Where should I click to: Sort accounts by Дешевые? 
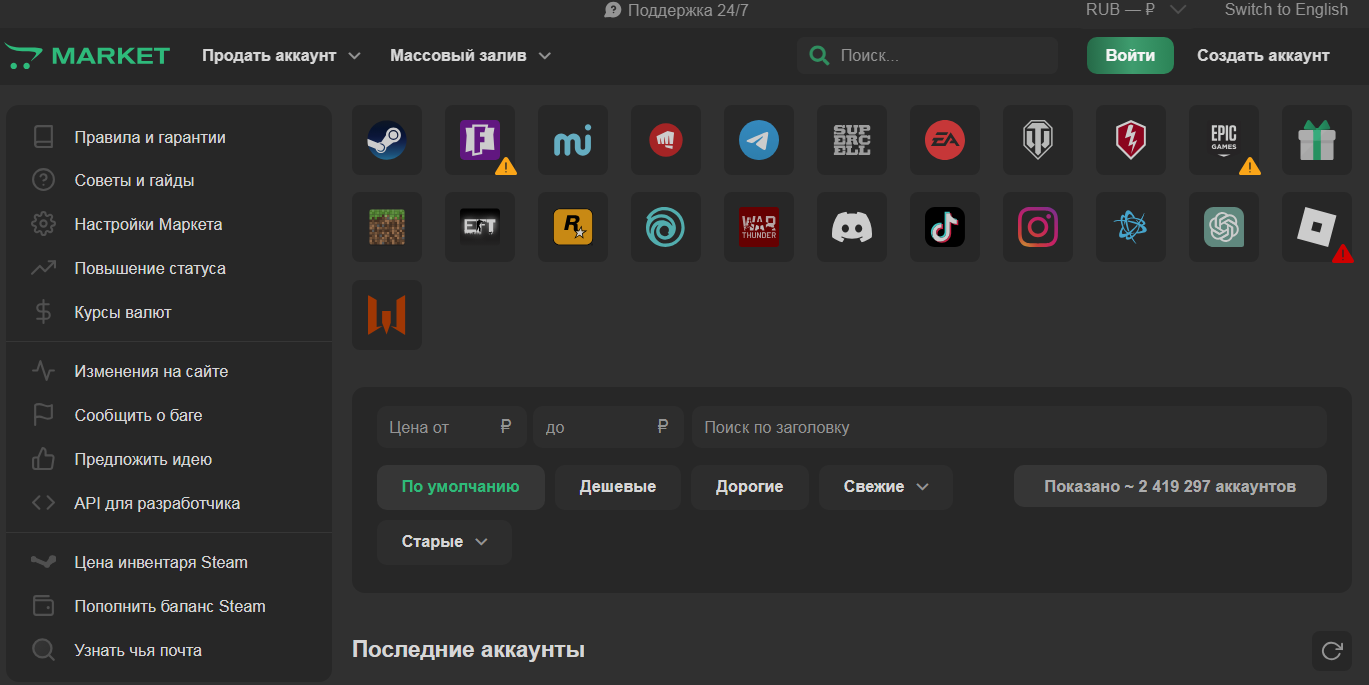pyautogui.click(x=618, y=487)
